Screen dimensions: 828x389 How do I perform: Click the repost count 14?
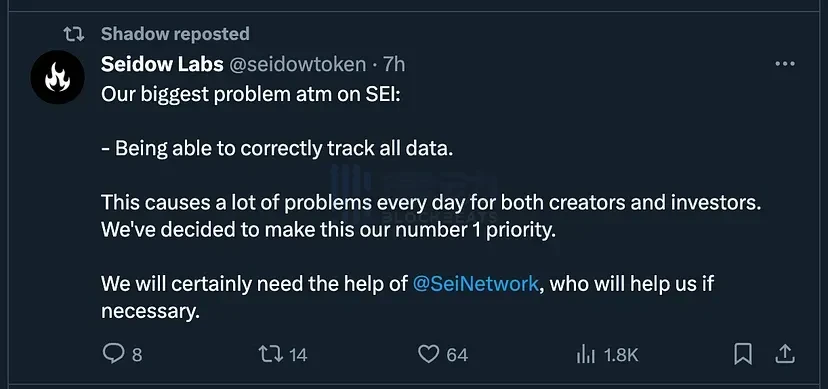298,355
